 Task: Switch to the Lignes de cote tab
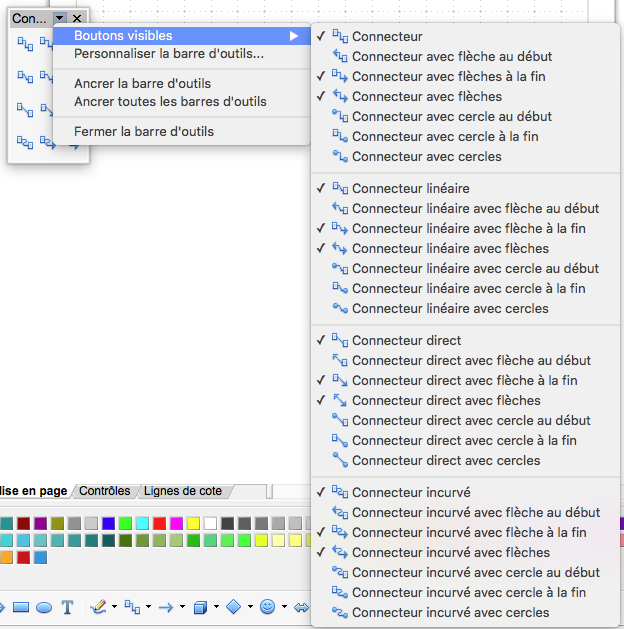(183, 491)
